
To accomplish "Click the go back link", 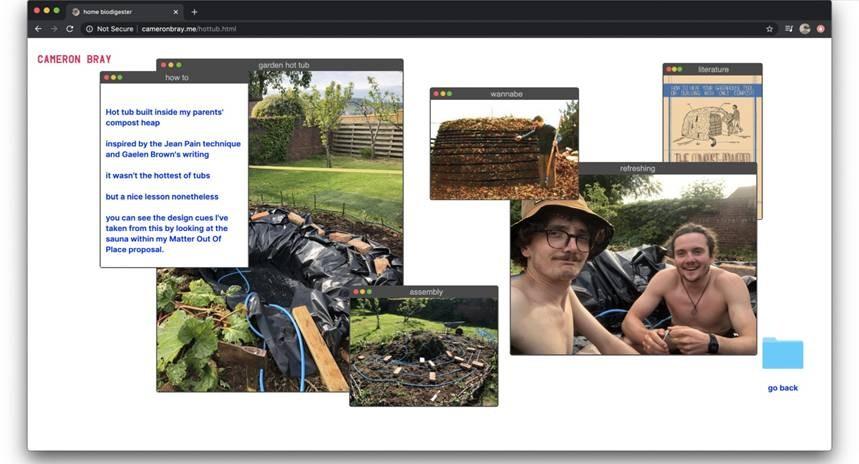I will (782, 388).
